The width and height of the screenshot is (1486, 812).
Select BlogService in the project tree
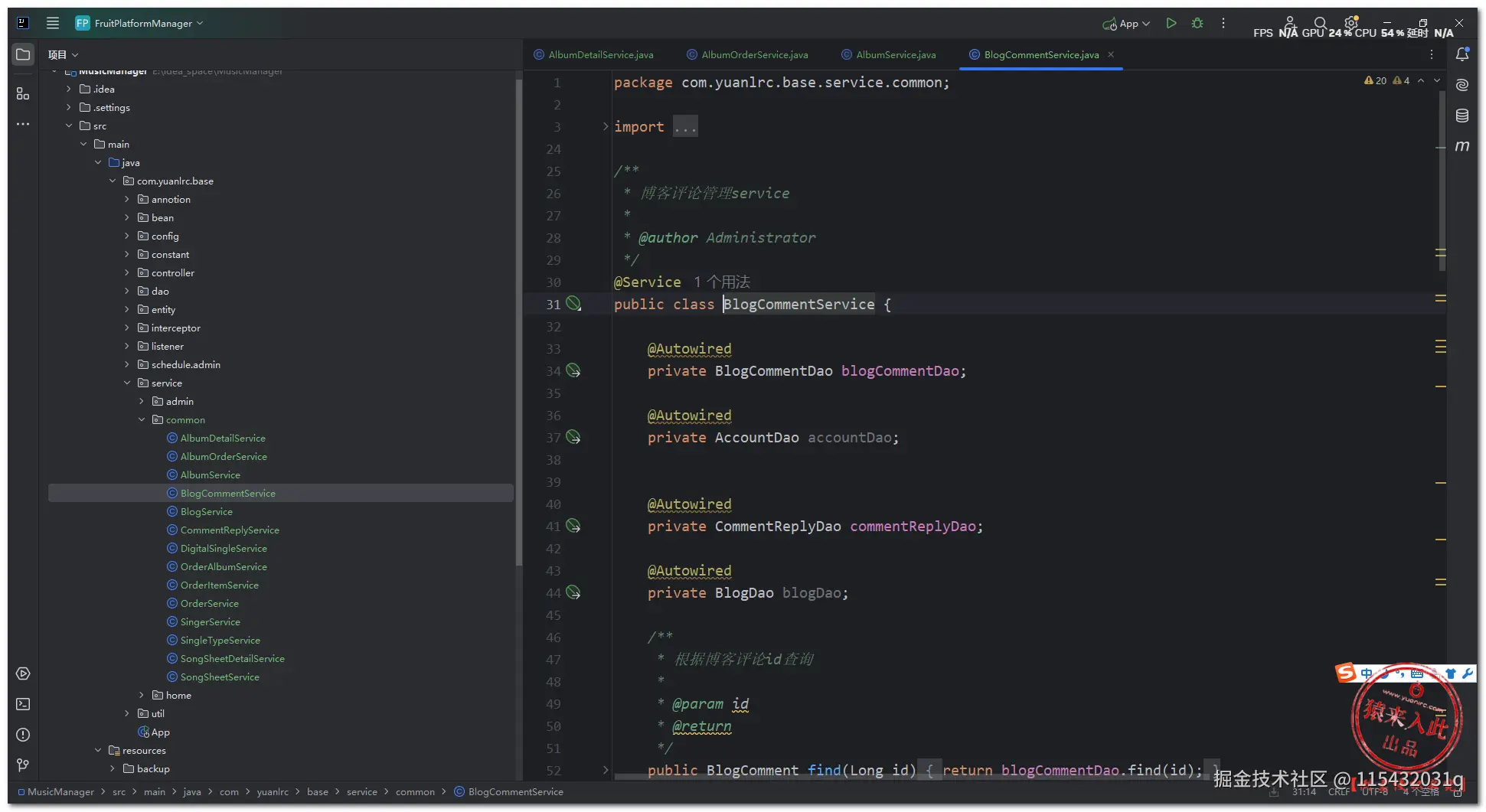pyautogui.click(x=206, y=511)
